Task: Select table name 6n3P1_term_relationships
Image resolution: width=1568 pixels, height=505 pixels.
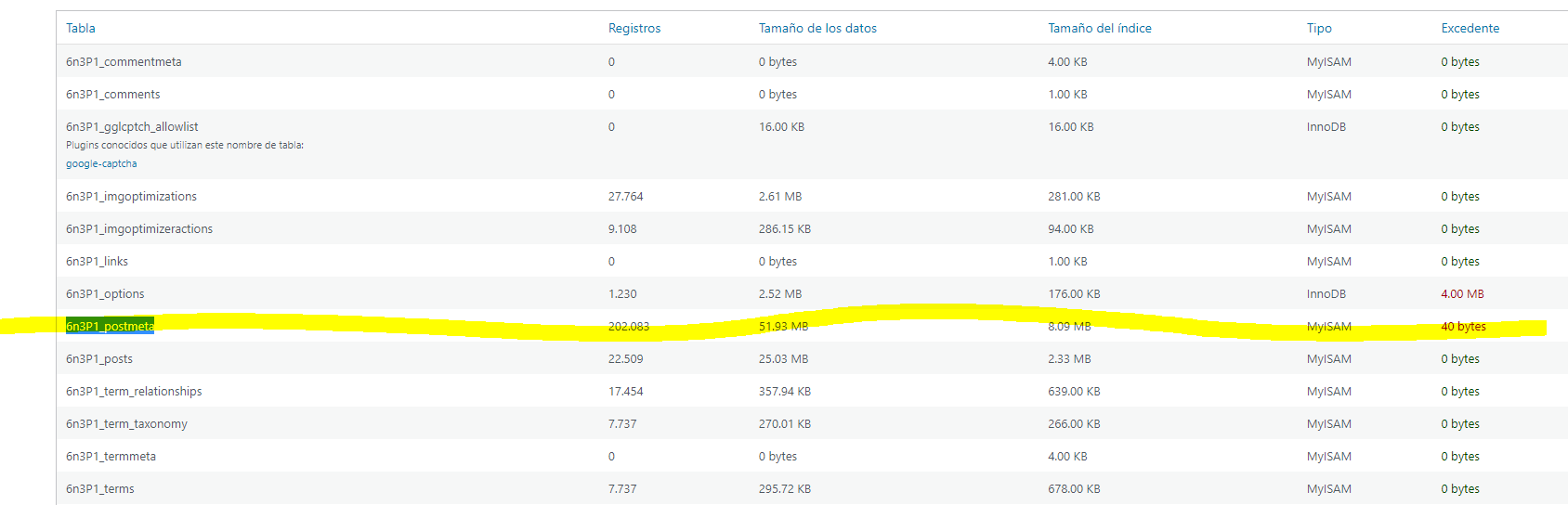Action: [134, 392]
